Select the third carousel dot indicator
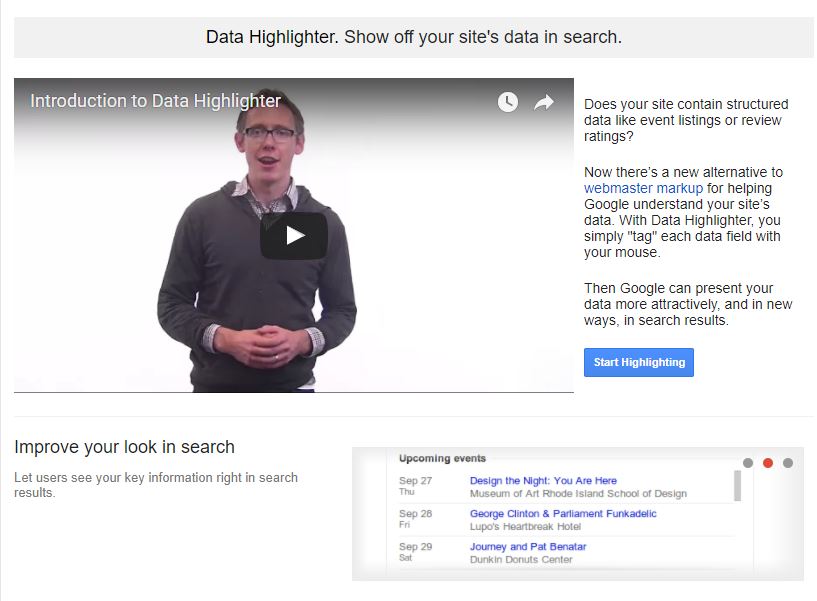Screen dimensions: 817x601 pos(788,463)
